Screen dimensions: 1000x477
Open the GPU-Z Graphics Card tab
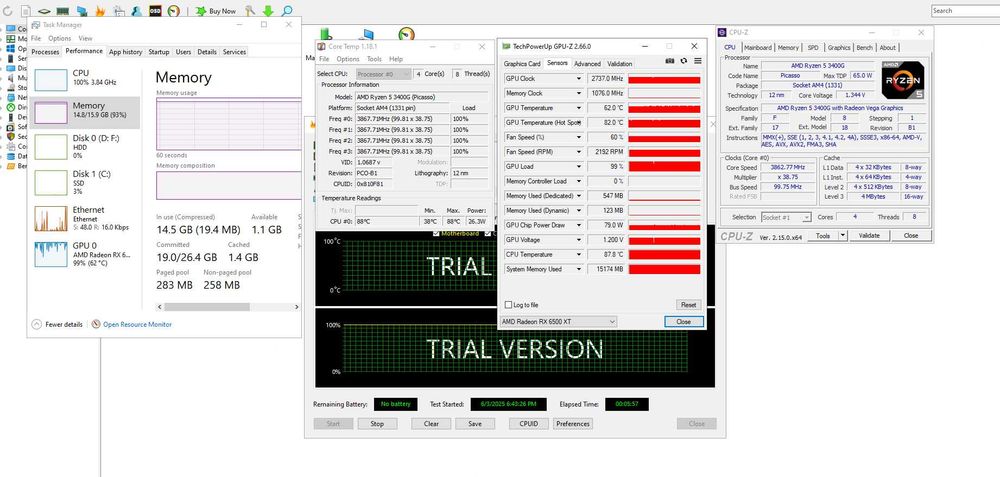tap(522, 64)
